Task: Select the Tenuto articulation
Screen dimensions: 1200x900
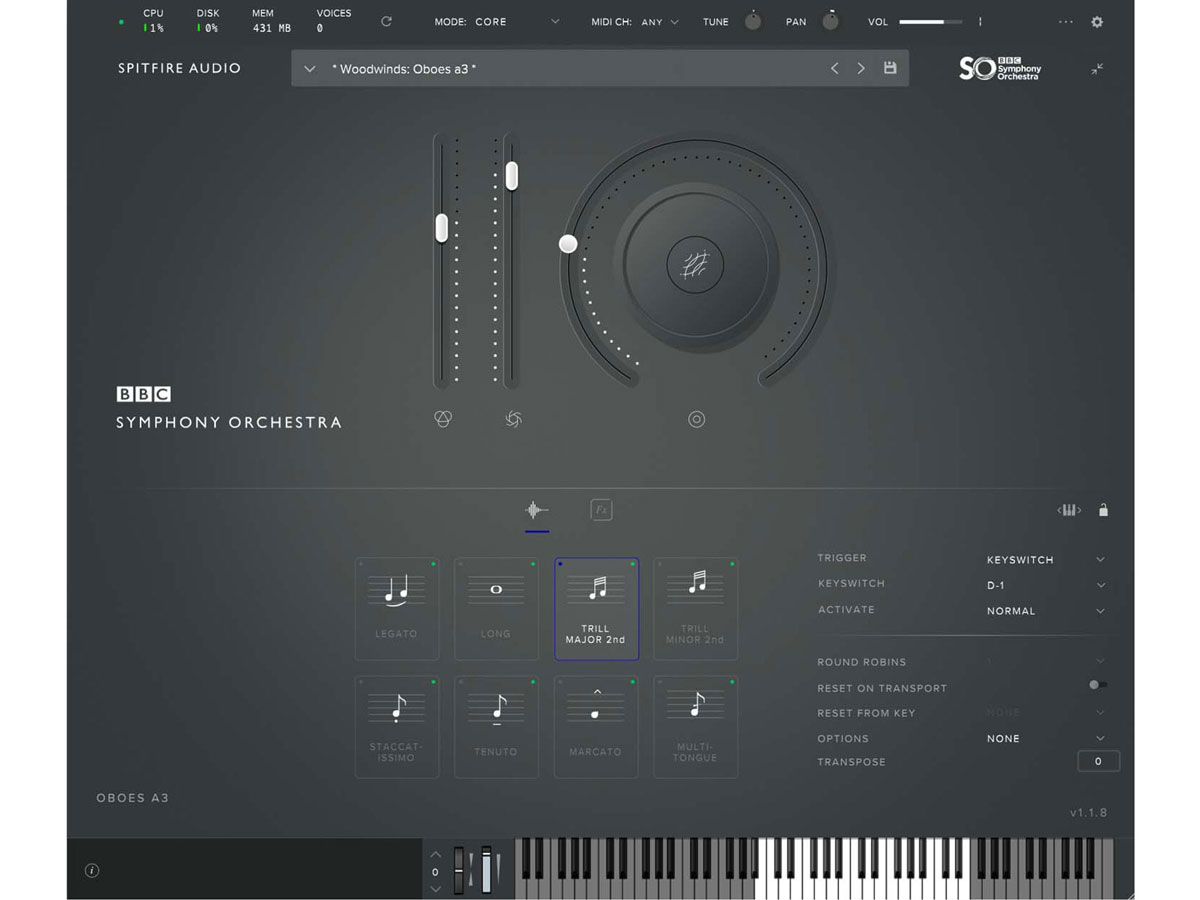Action: tap(496, 727)
